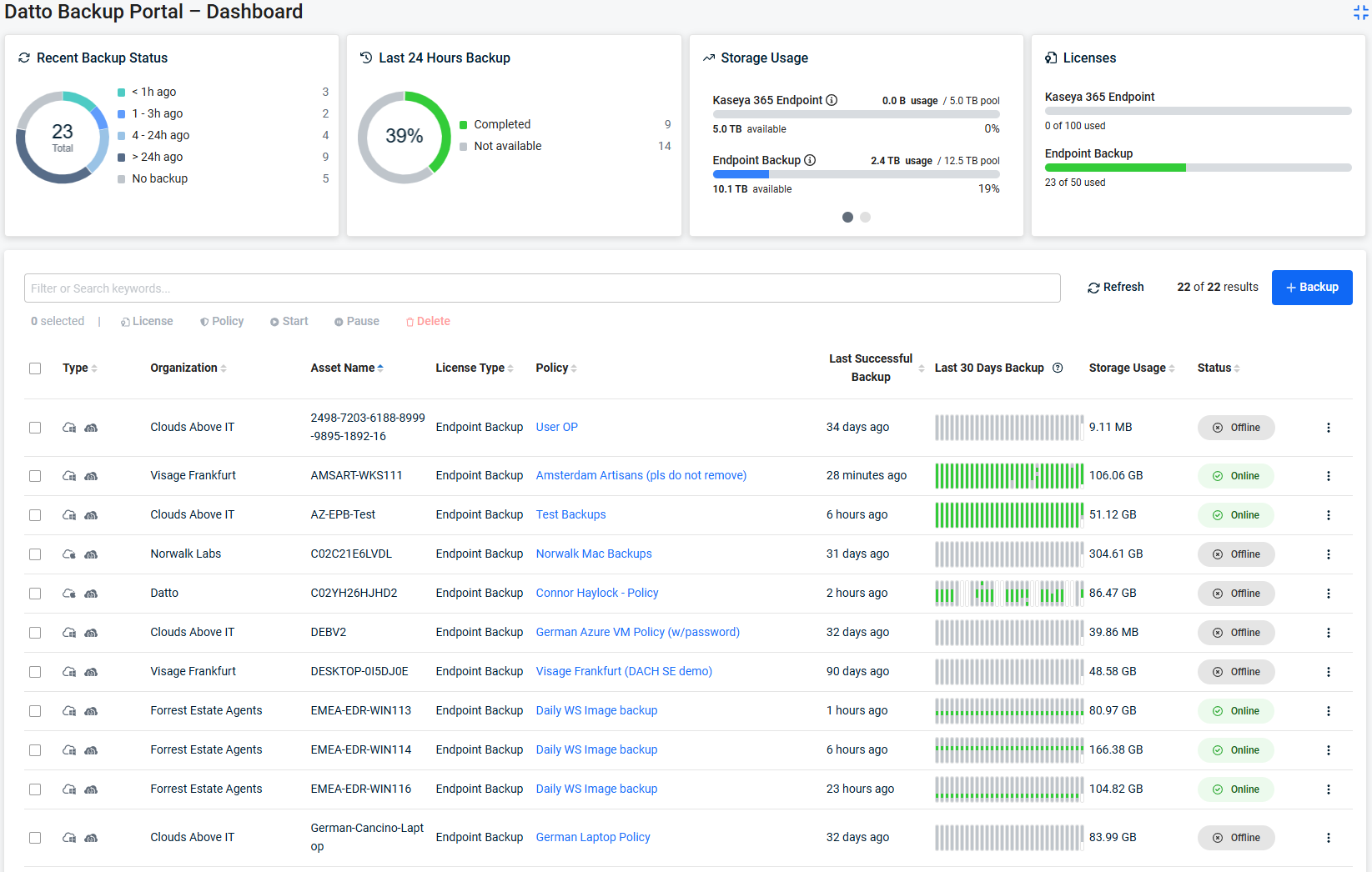Open three-dot menu for C02C21E6LVDL
The image size is (1372, 872).
click(x=1329, y=554)
